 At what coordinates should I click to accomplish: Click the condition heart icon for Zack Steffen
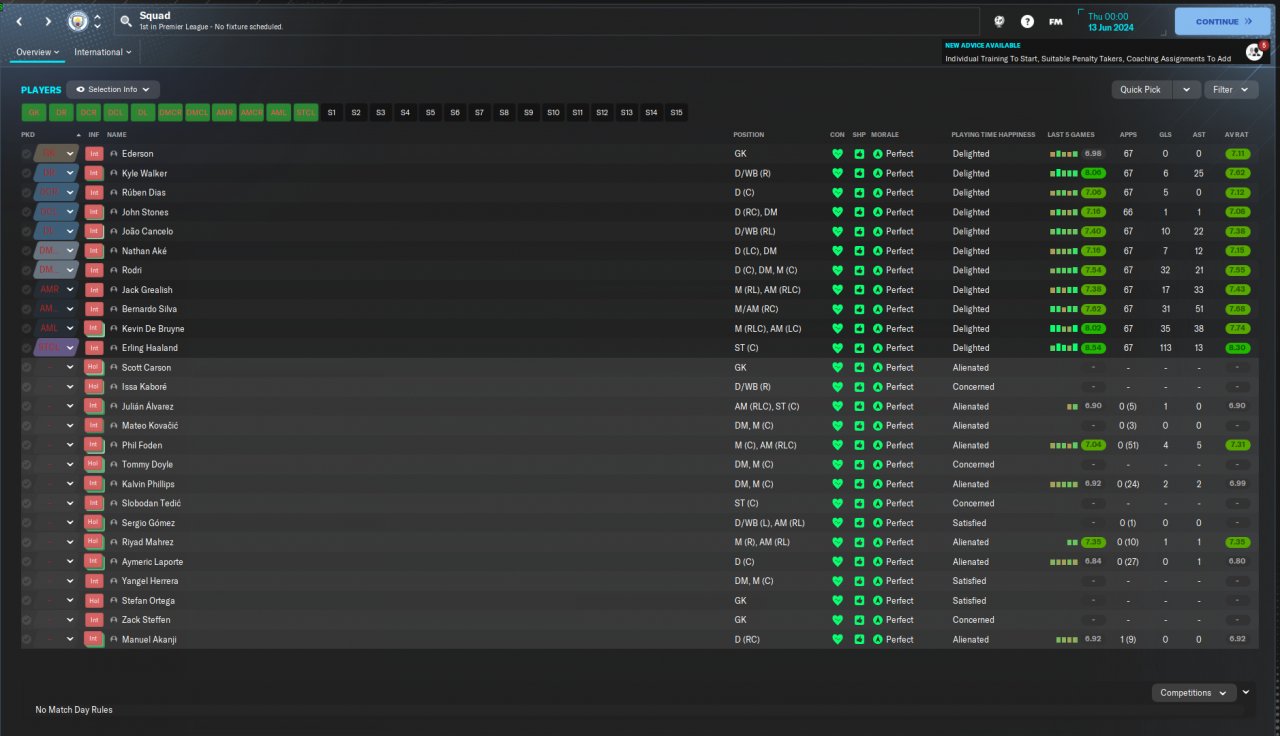click(x=837, y=620)
